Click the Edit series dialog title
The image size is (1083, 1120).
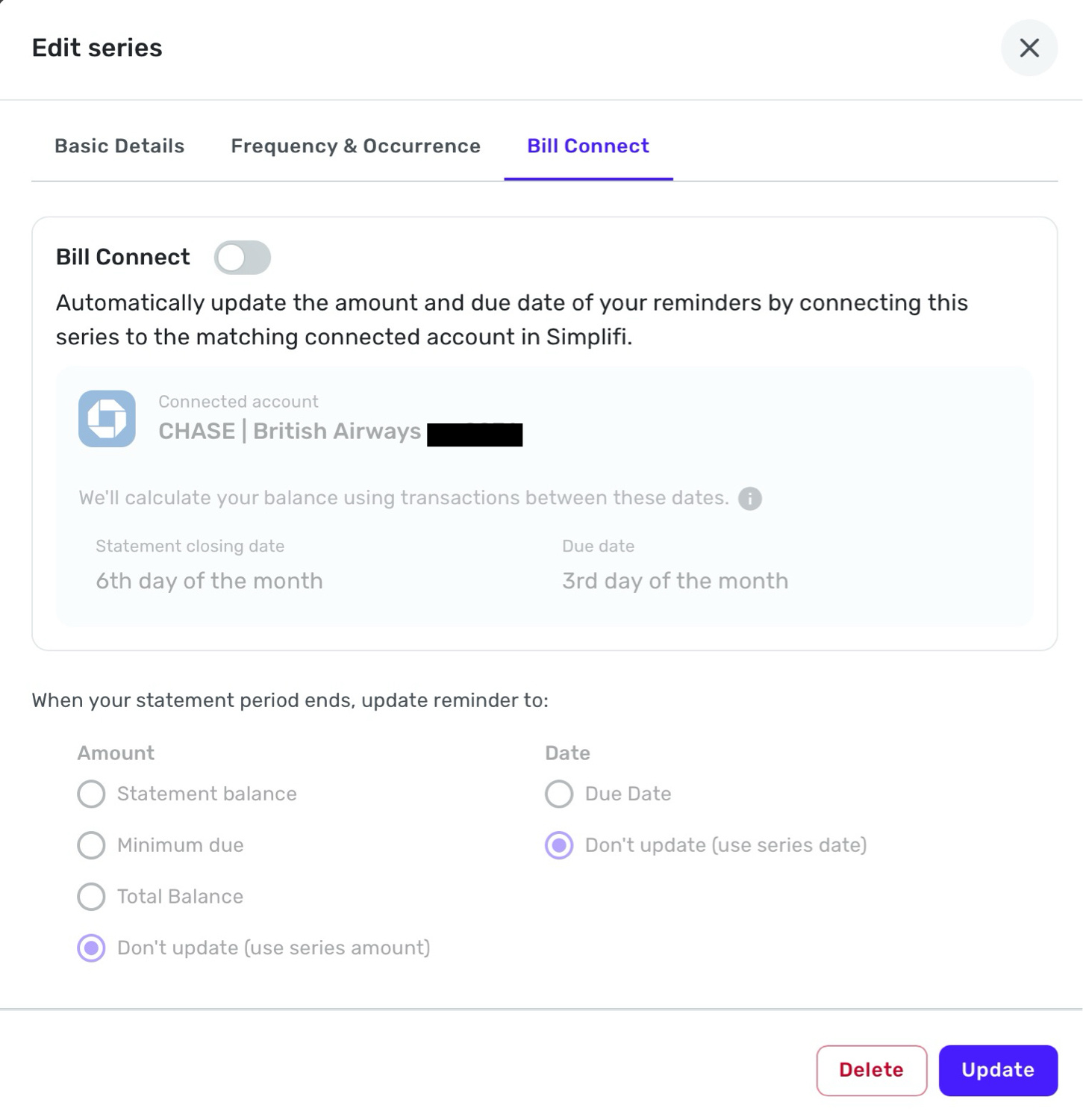pos(97,48)
